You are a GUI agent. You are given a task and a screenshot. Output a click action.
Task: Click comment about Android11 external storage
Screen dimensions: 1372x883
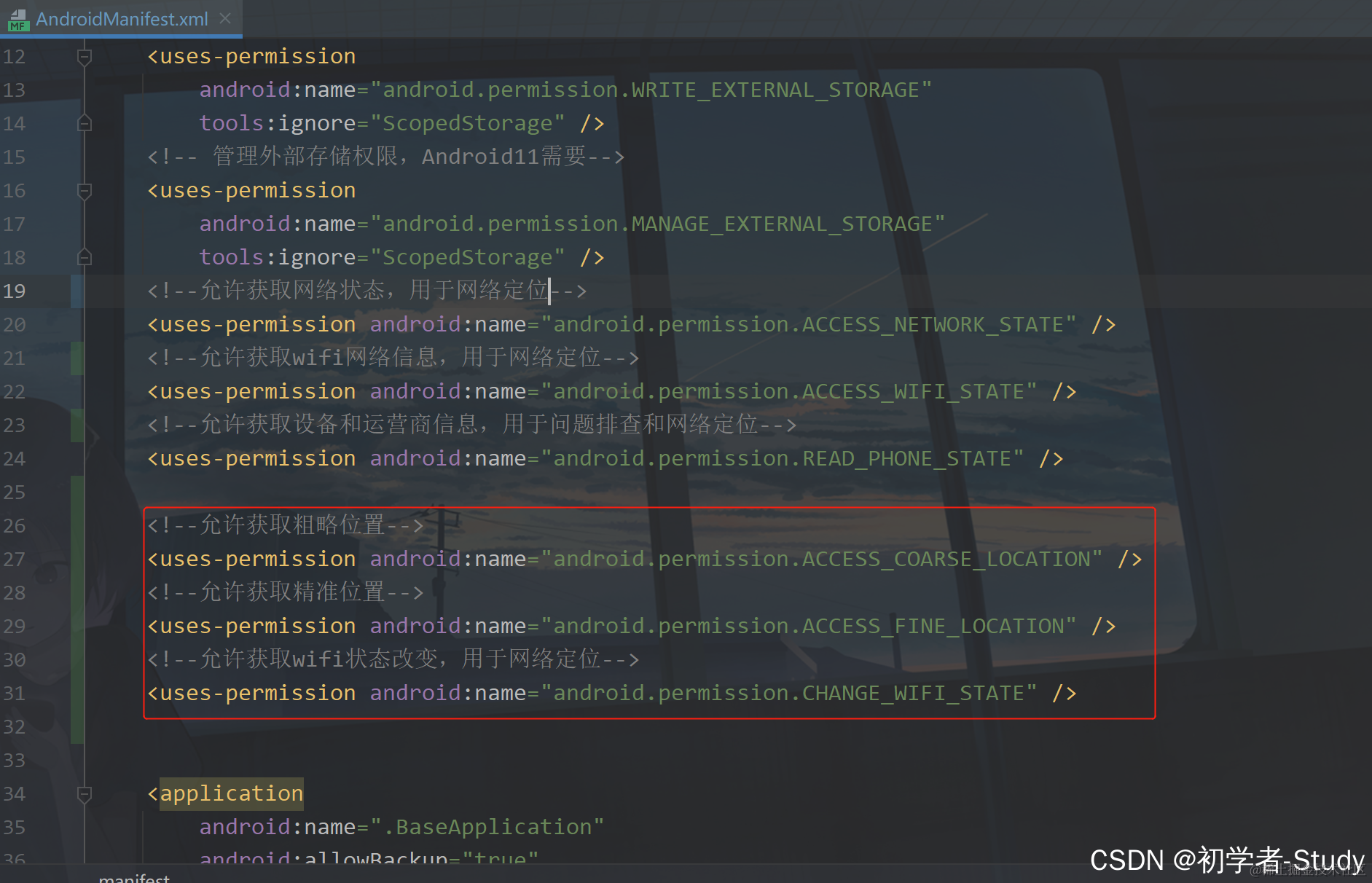point(386,157)
